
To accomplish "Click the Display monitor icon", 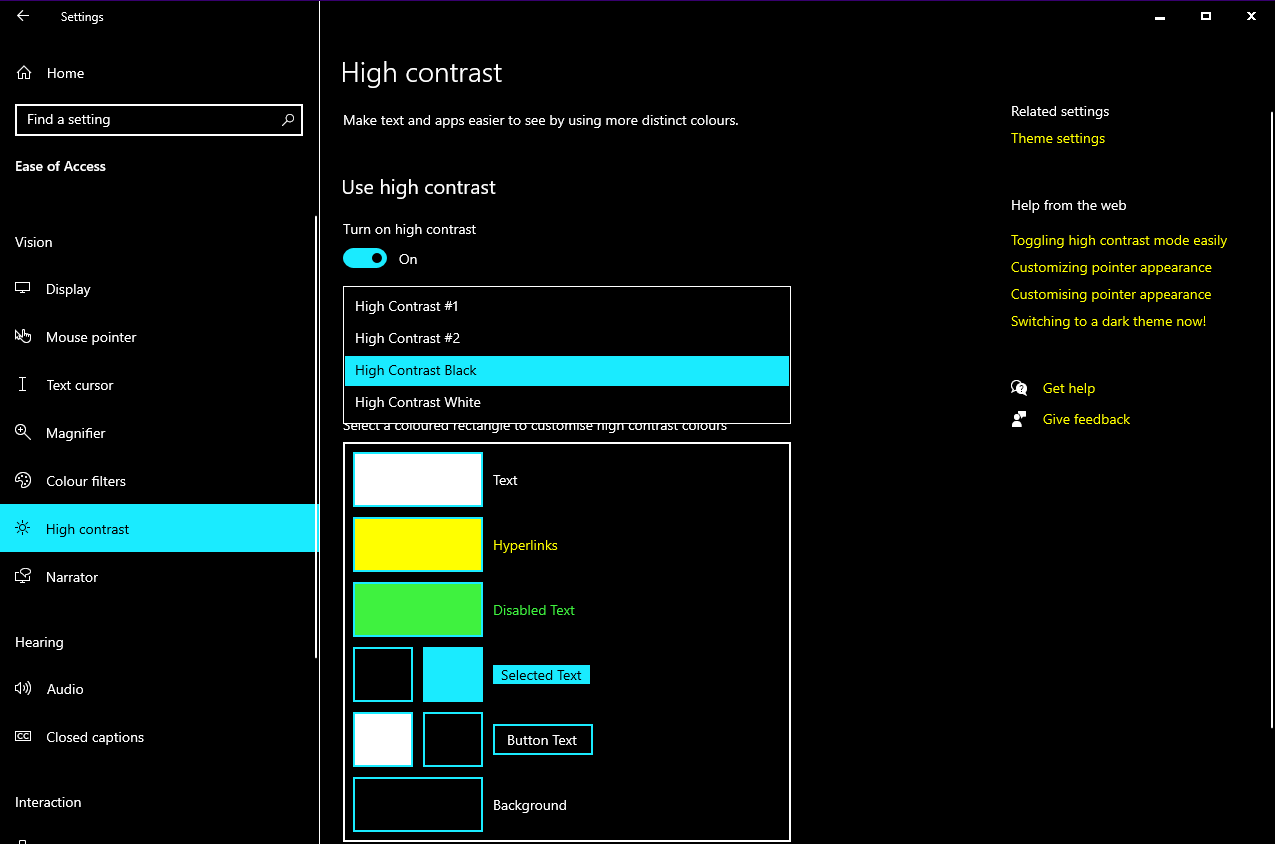I will click(x=23, y=289).
